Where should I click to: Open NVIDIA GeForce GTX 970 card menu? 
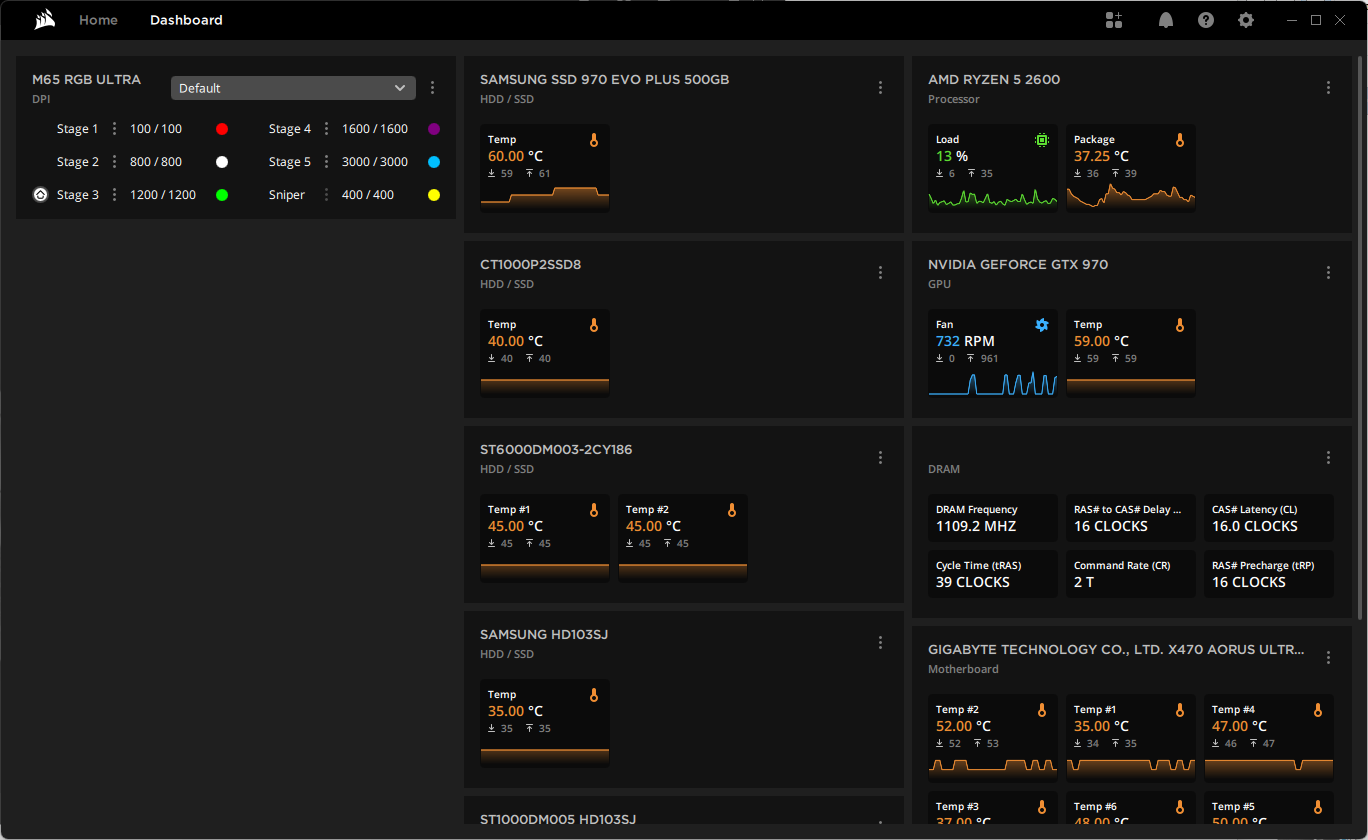(x=1328, y=273)
